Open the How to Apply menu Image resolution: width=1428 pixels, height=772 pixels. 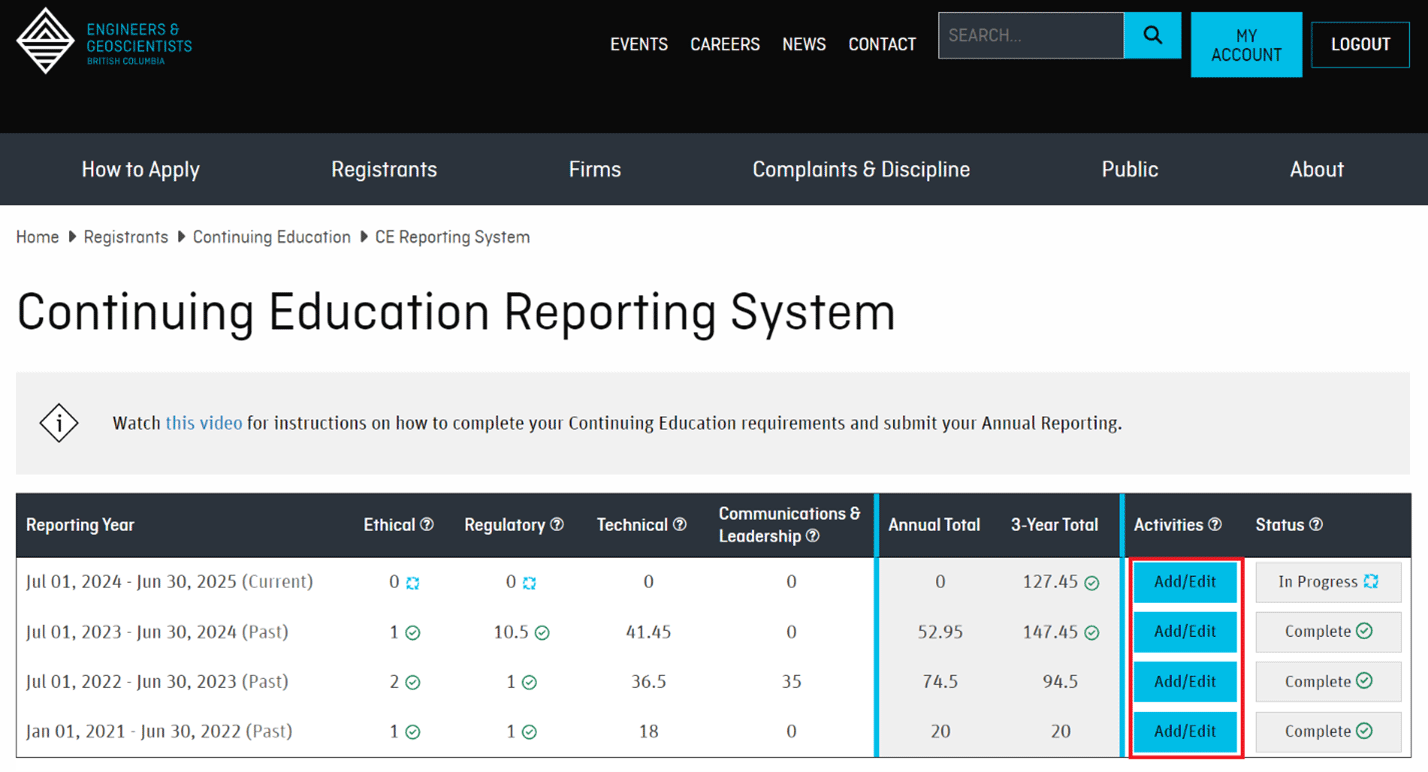140,170
